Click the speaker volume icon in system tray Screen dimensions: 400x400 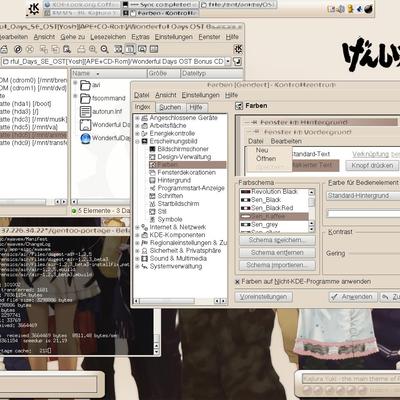(341, 9)
